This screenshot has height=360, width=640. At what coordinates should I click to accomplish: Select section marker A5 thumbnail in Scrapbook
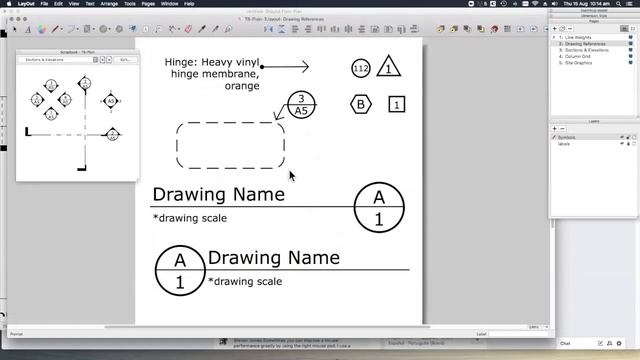point(111,101)
